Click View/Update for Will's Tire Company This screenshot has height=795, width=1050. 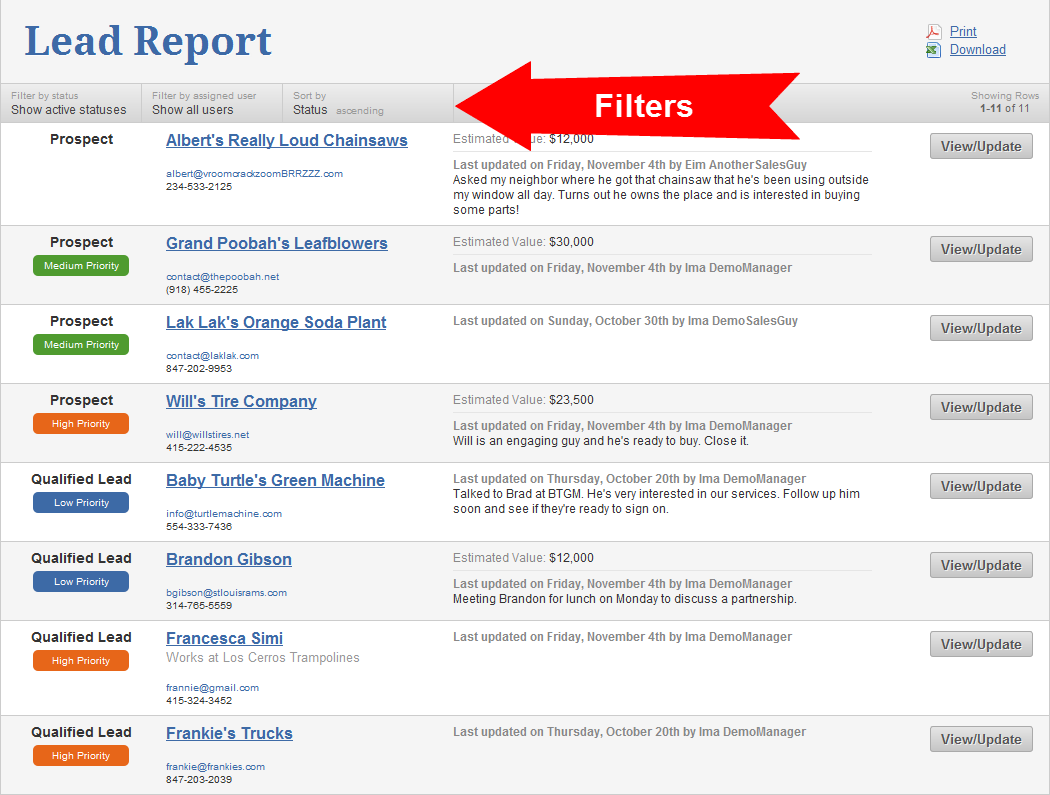coord(981,407)
